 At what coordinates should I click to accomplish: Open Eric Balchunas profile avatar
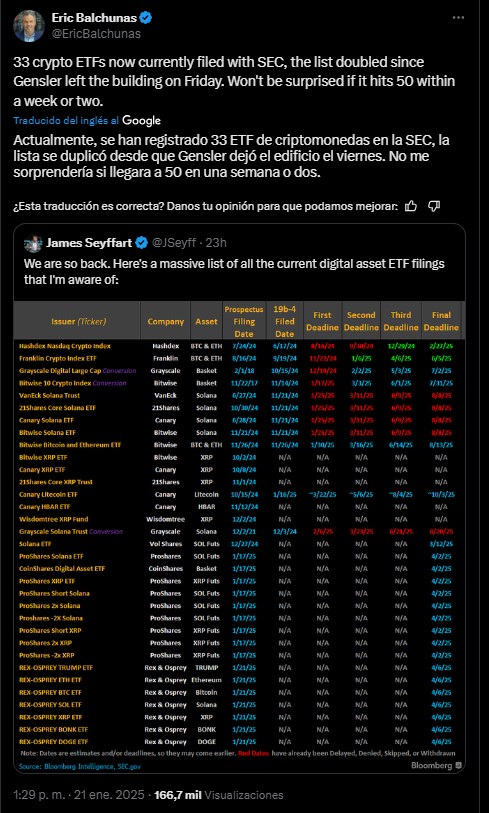(x=29, y=26)
